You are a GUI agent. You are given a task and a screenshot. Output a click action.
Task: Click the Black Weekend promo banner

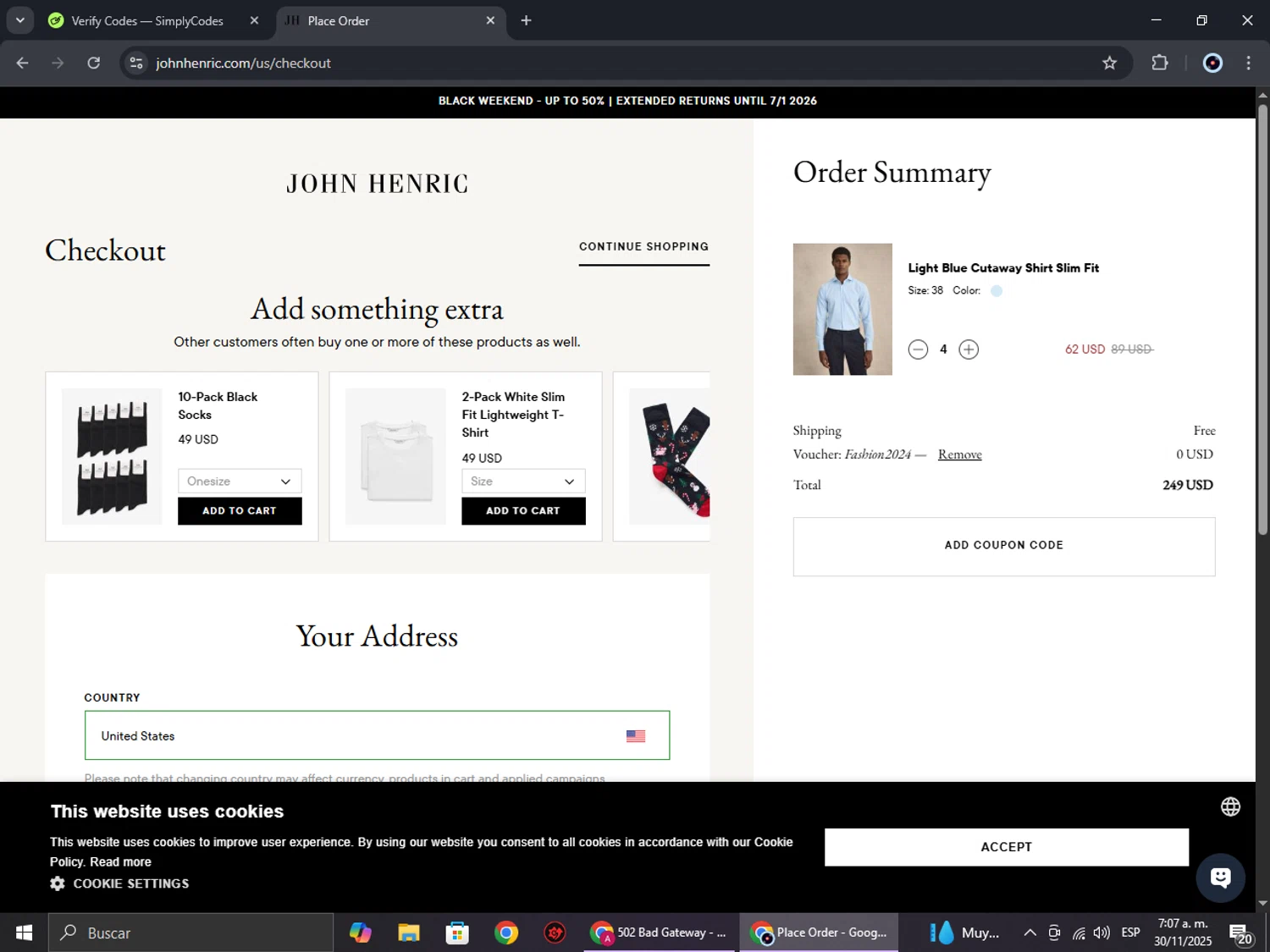point(627,101)
